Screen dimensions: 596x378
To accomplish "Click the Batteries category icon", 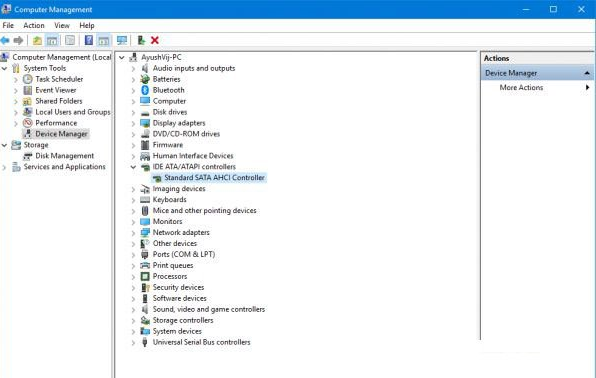I will [x=145, y=79].
